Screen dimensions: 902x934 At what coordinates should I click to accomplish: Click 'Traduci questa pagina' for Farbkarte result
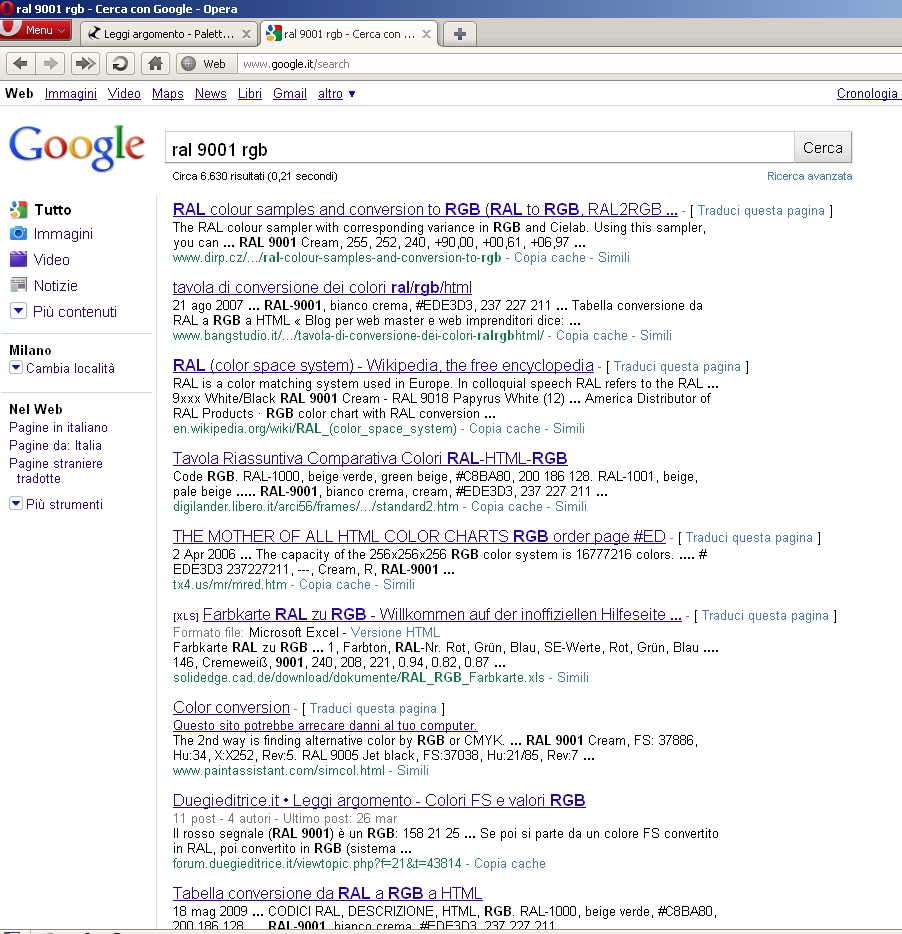(x=765, y=616)
